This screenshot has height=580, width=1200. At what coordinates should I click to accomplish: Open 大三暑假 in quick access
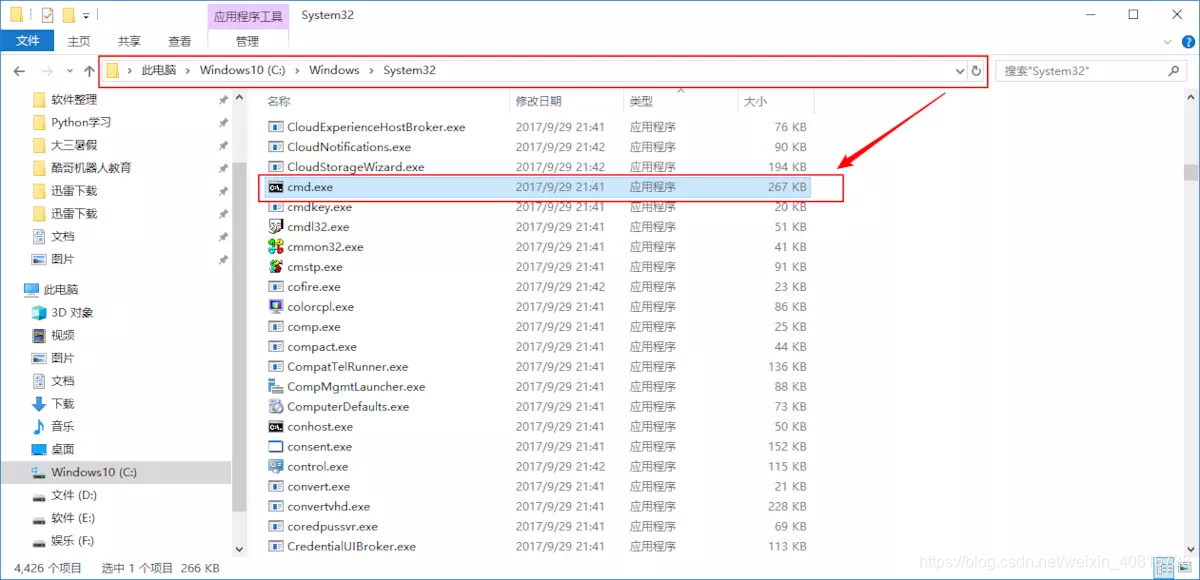(x=74, y=145)
